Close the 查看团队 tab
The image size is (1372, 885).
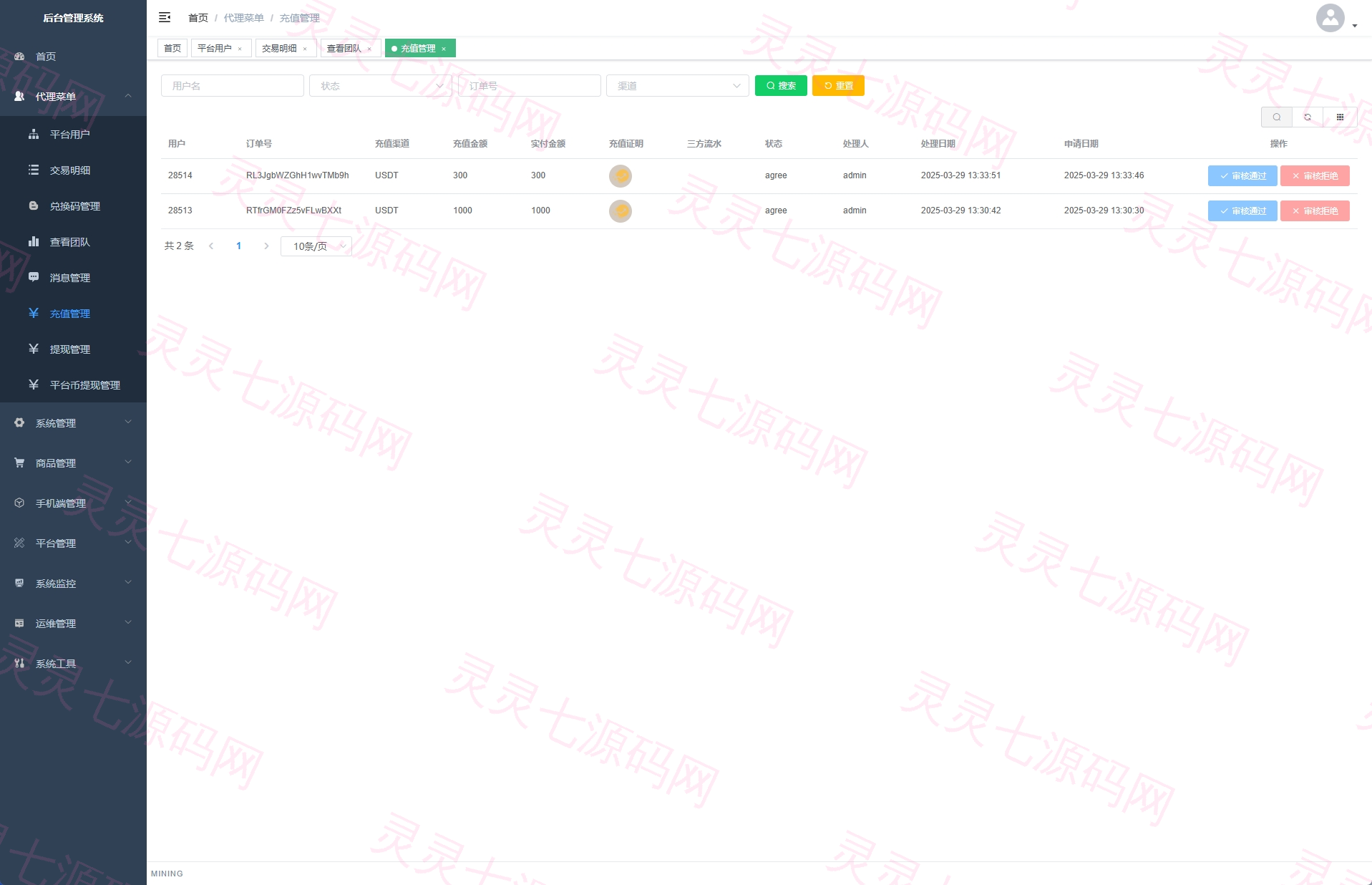pos(369,49)
